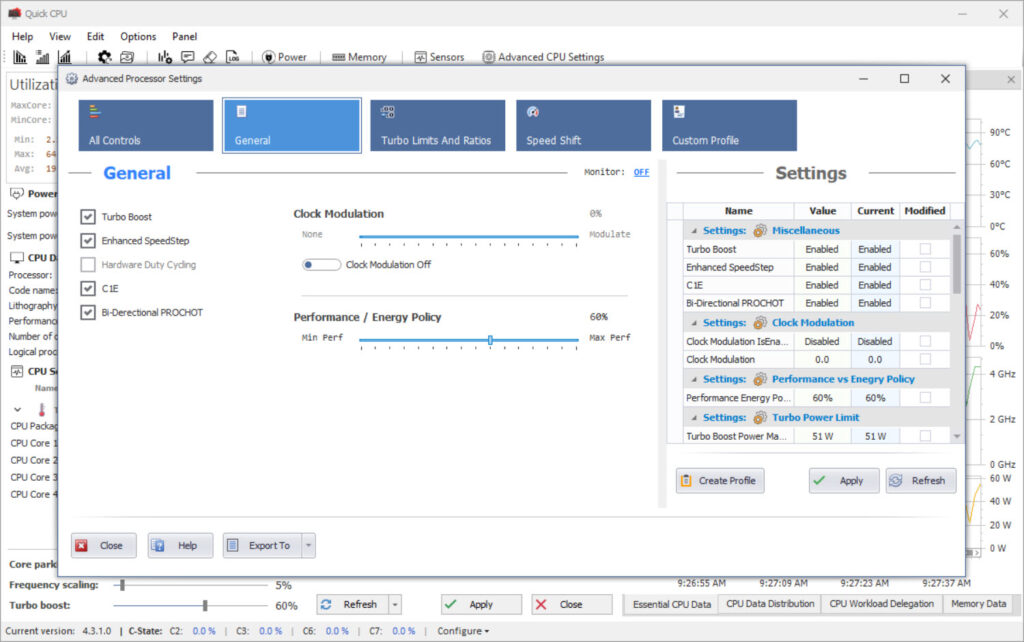Click the Performance / Energy Policy slider handle
The image size is (1024, 642).
[x=490, y=340]
